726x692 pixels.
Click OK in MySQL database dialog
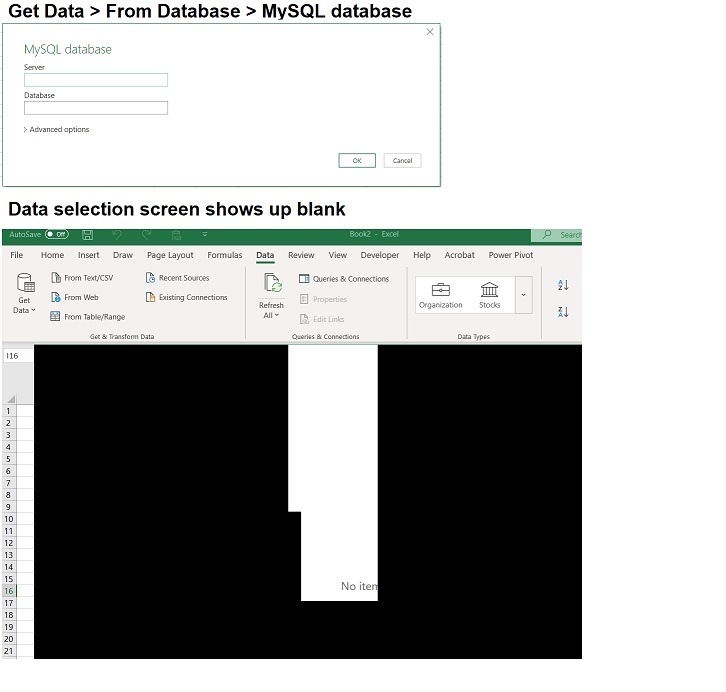(x=357, y=161)
